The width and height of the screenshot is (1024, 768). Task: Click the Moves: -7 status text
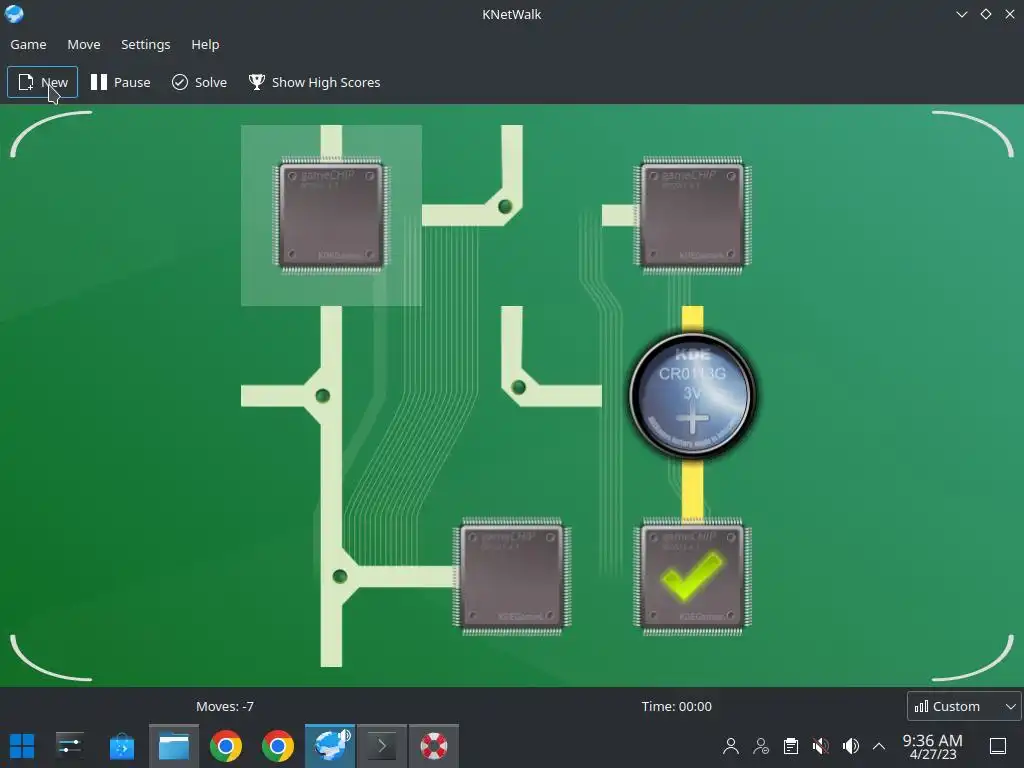click(225, 706)
